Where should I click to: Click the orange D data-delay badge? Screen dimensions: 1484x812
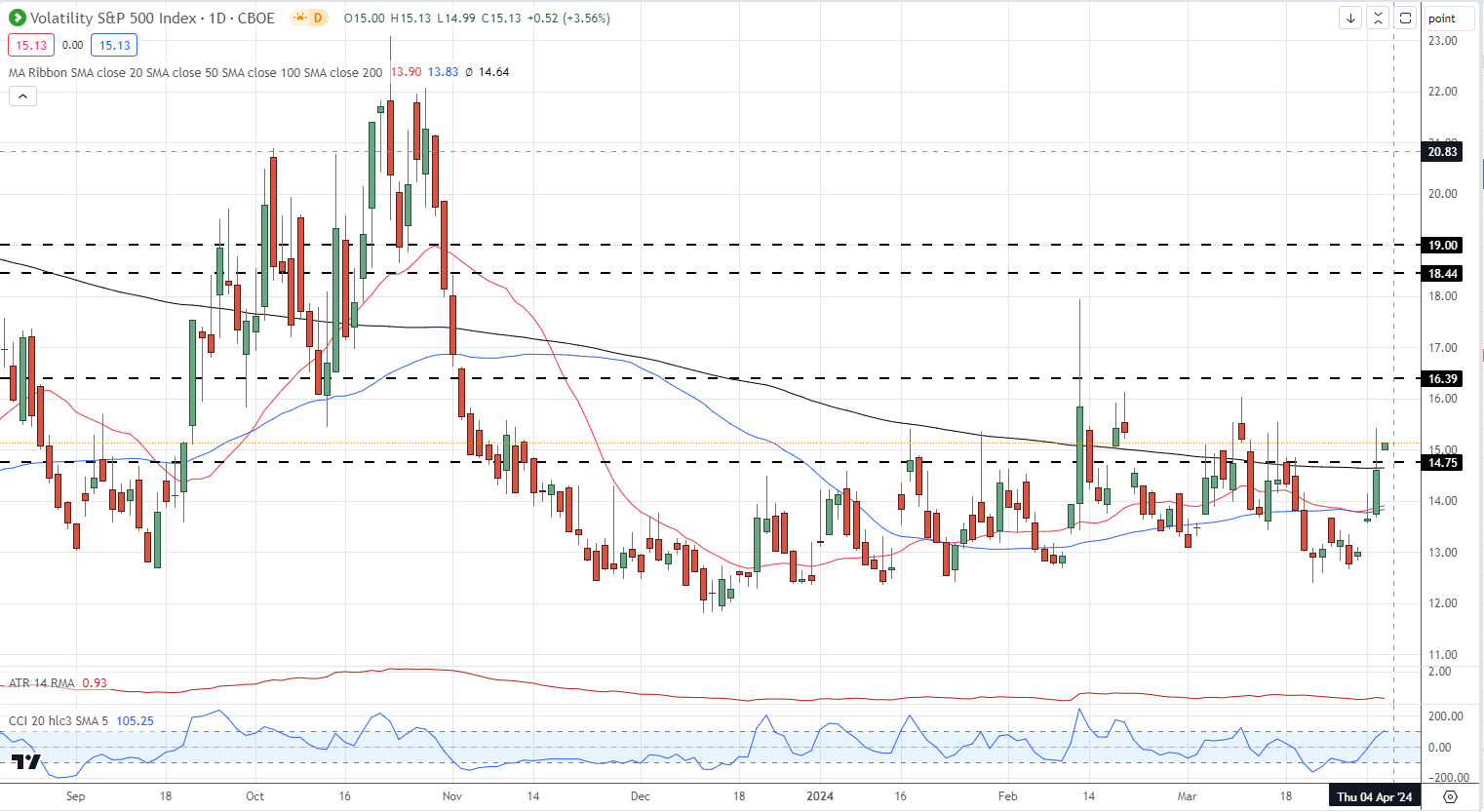pos(318,18)
